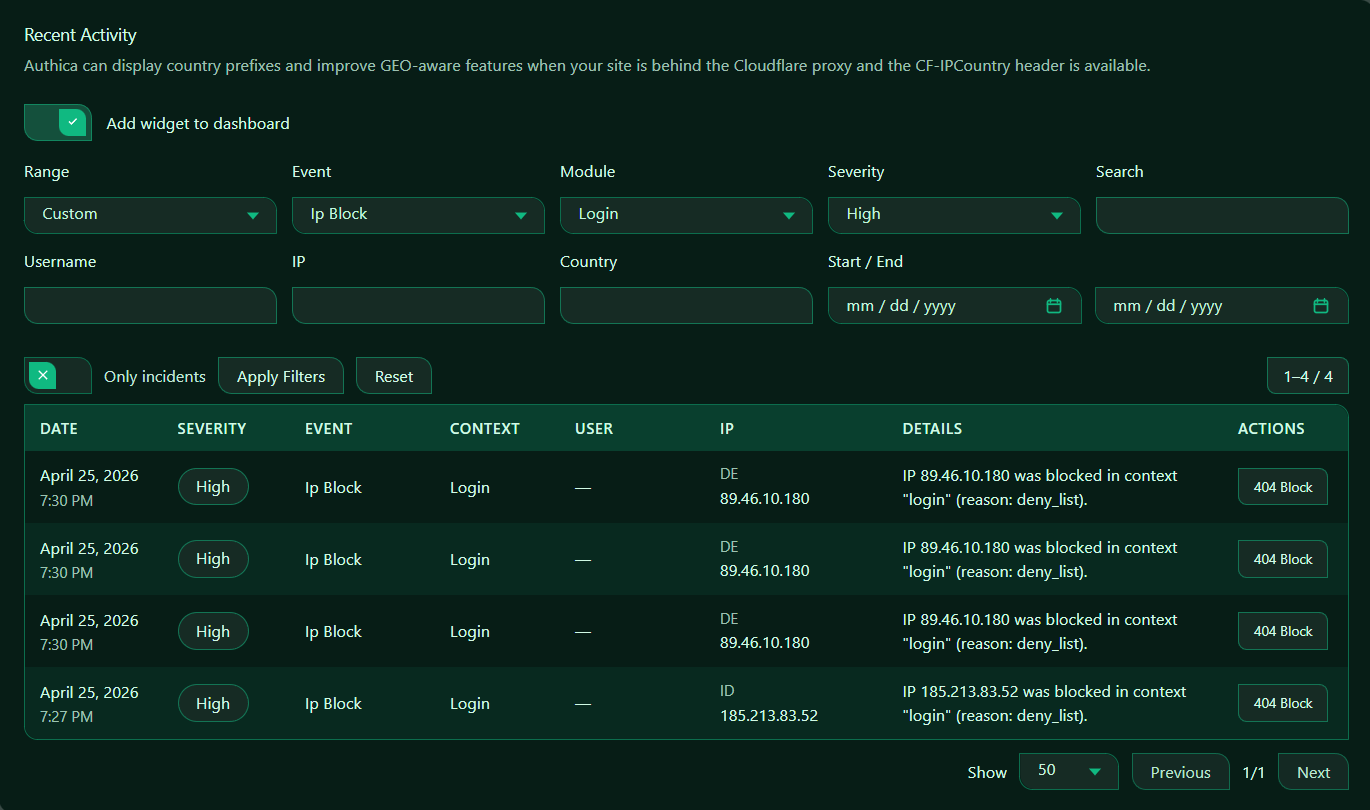Click the Apply Filters button
The height and width of the screenshot is (810, 1370).
[281, 376]
